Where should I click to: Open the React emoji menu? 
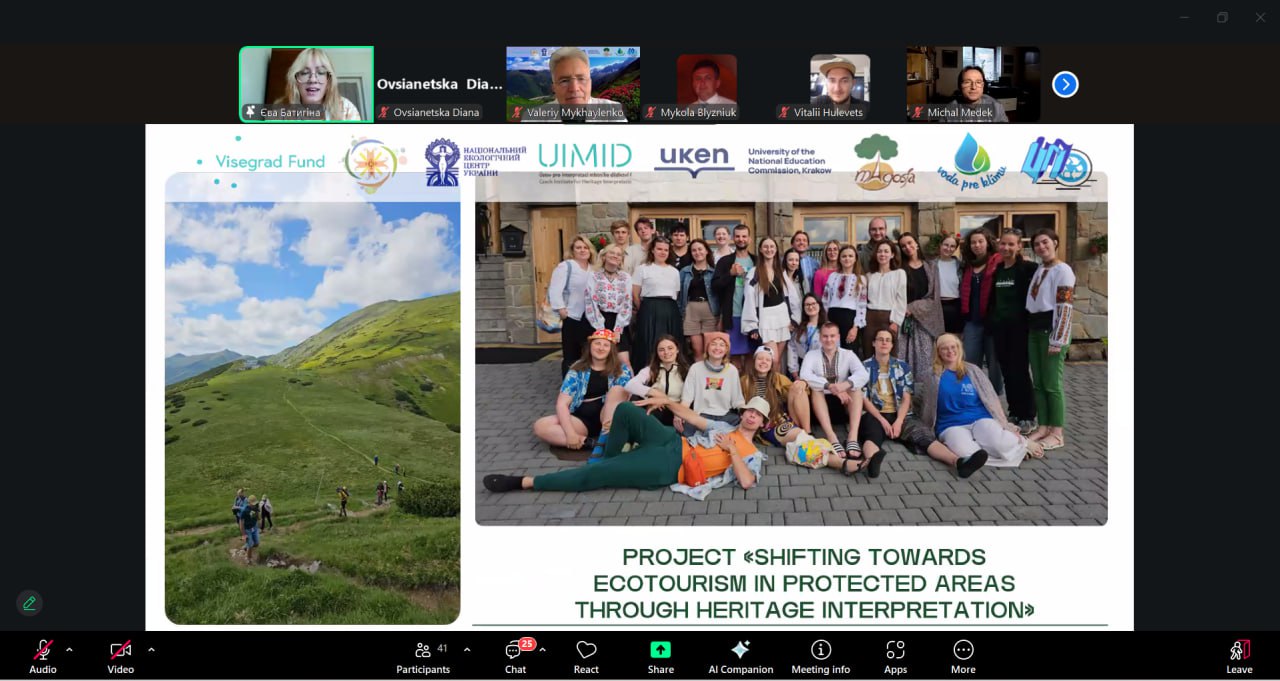click(586, 655)
